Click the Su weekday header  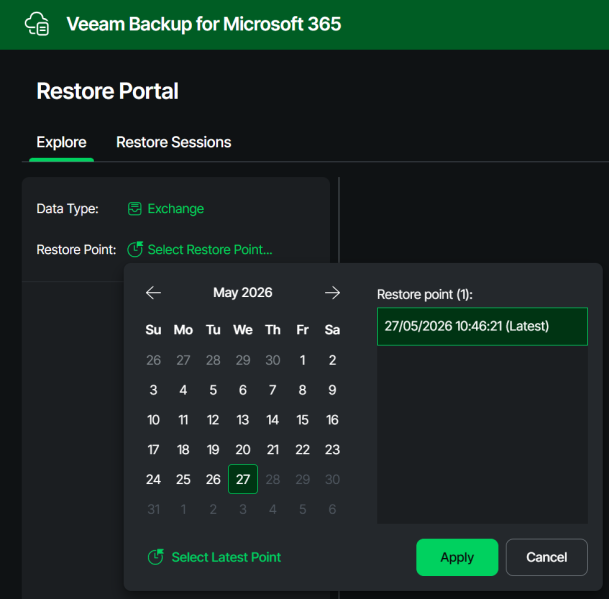coord(153,330)
